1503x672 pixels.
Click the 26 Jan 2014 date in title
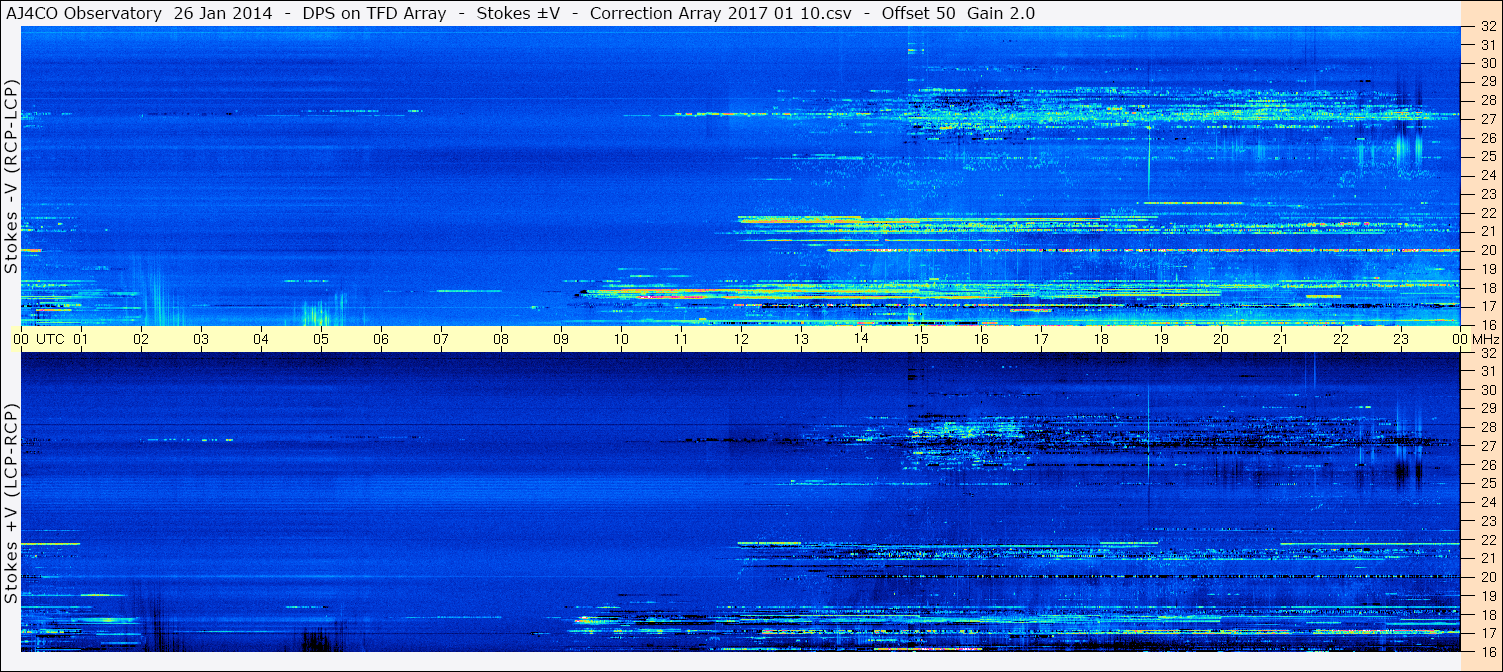coord(222,13)
